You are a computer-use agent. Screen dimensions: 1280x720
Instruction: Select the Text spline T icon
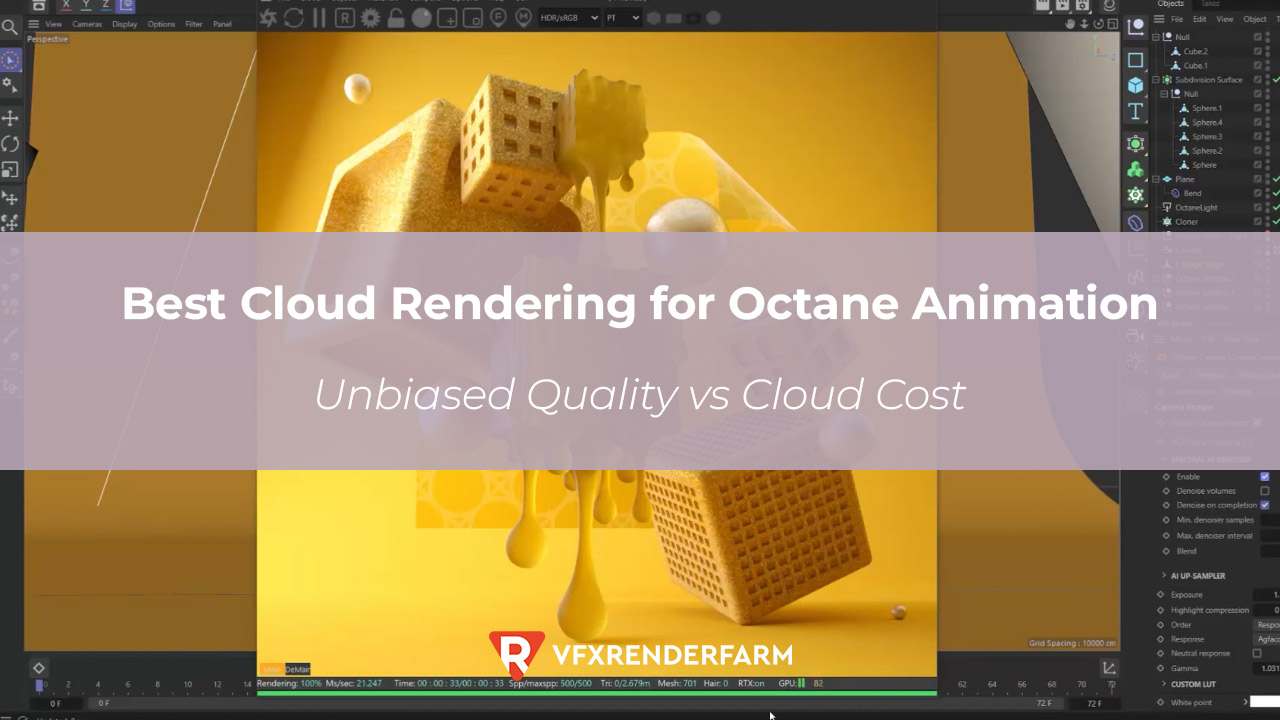[x=1136, y=111]
